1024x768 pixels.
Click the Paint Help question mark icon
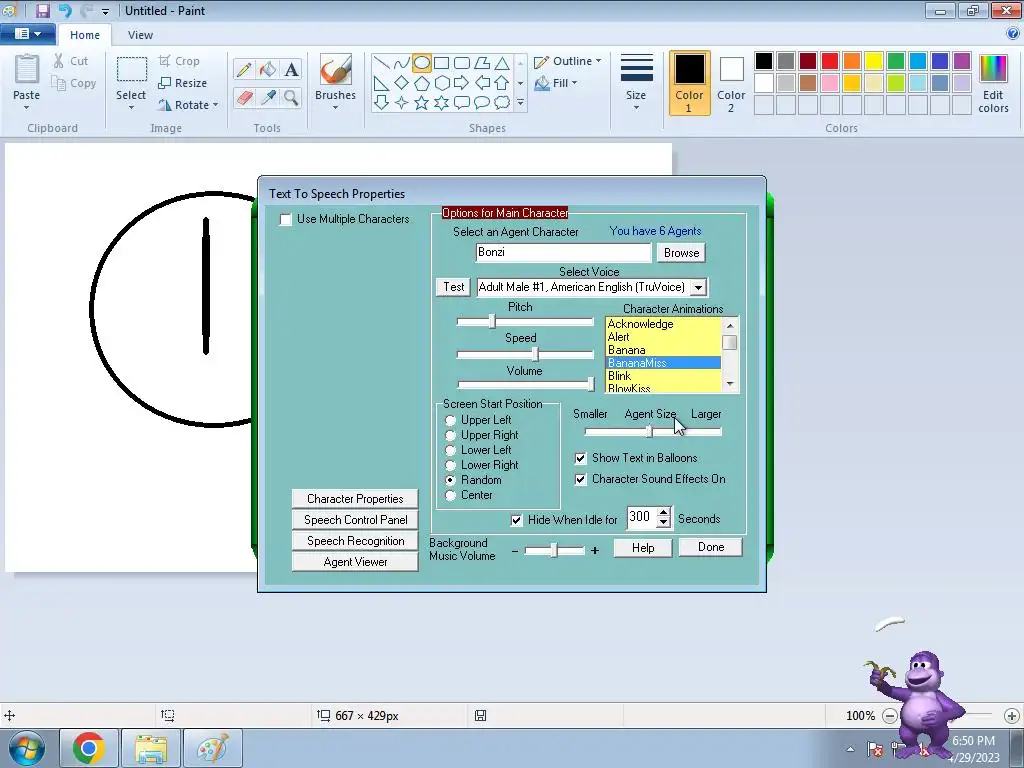[x=1014, y=33]
